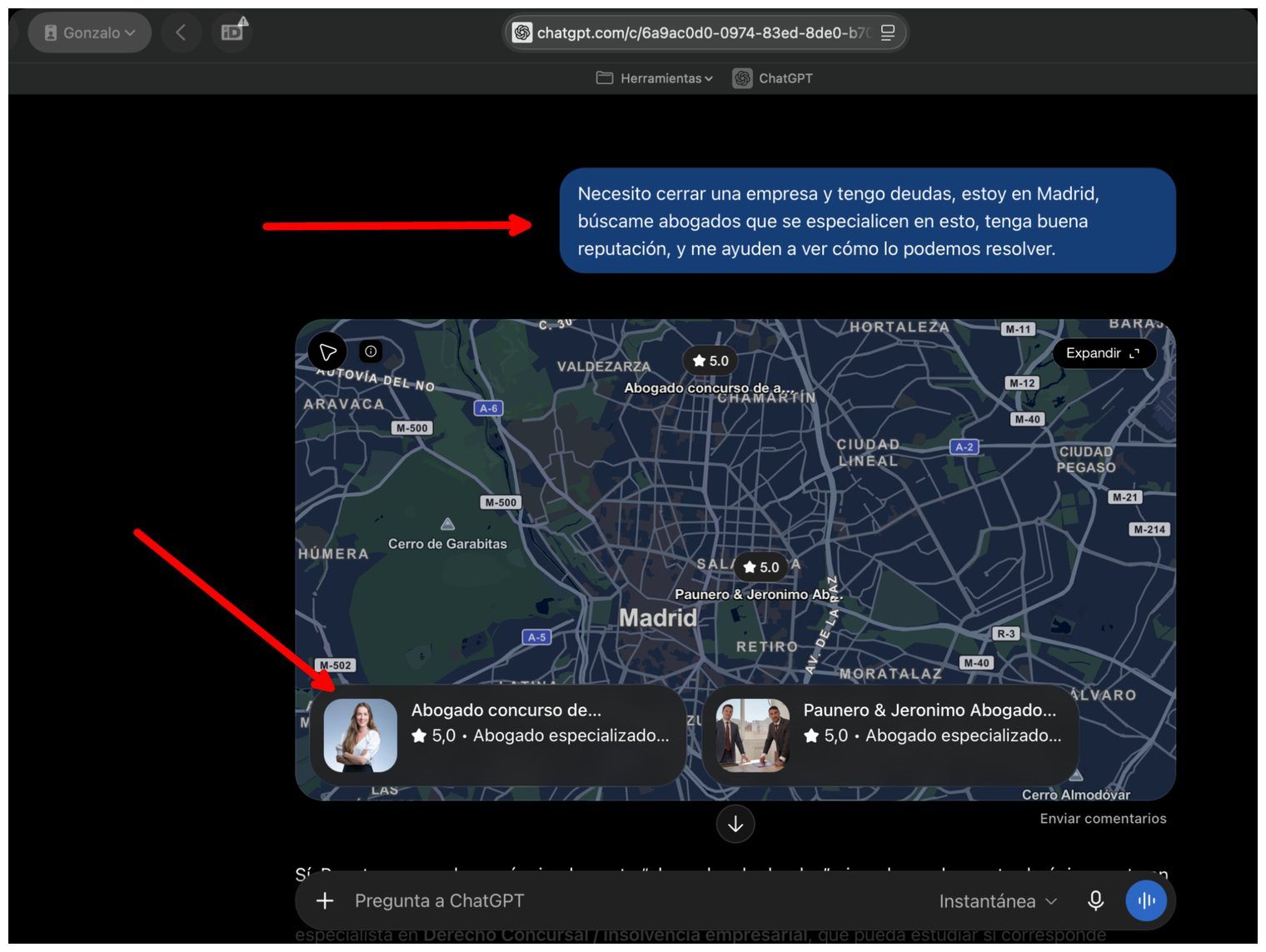
Task: Click the M-12 road shield
Action: [x=1022, y=383]
